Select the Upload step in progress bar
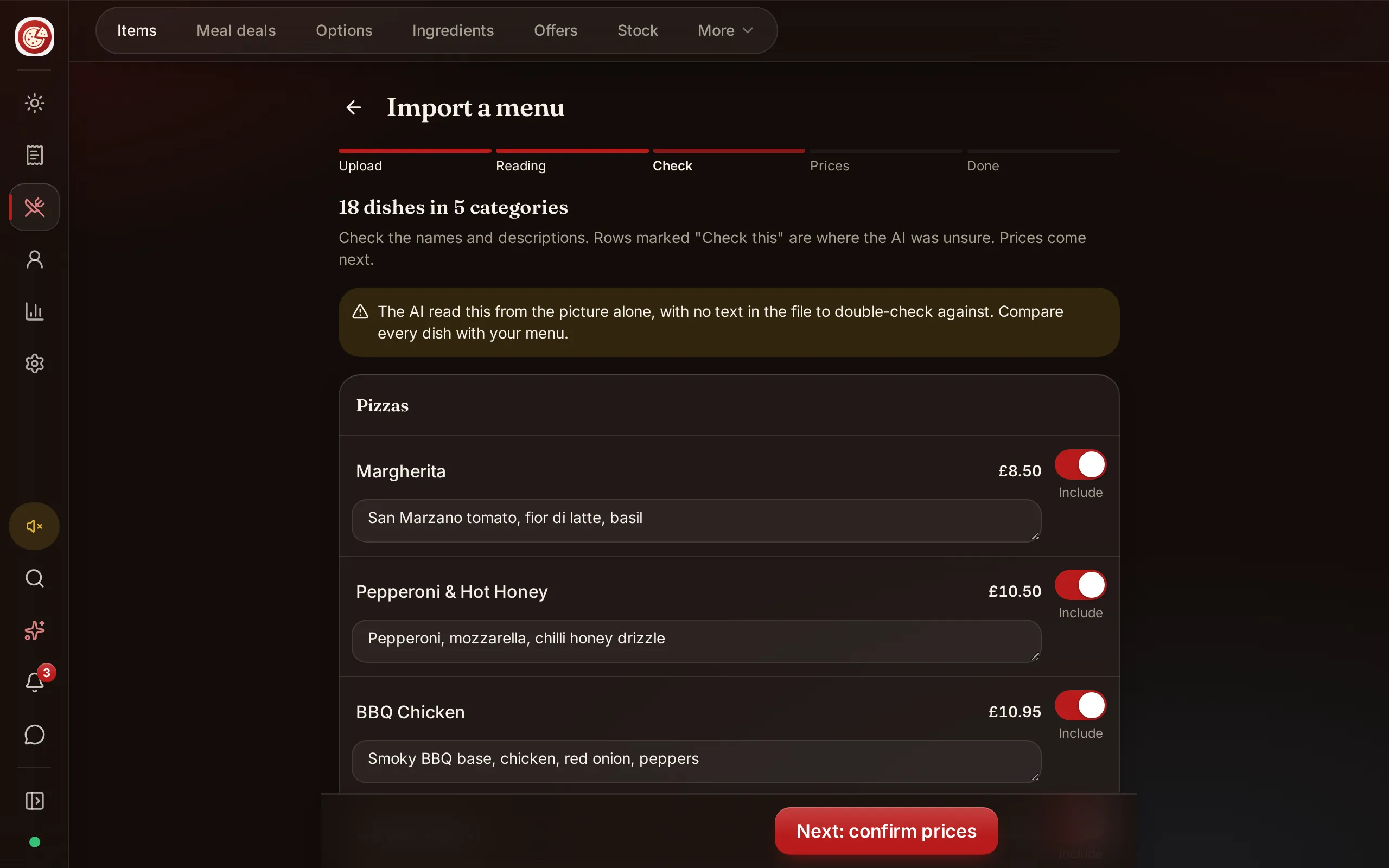 (x=415, y=161)
